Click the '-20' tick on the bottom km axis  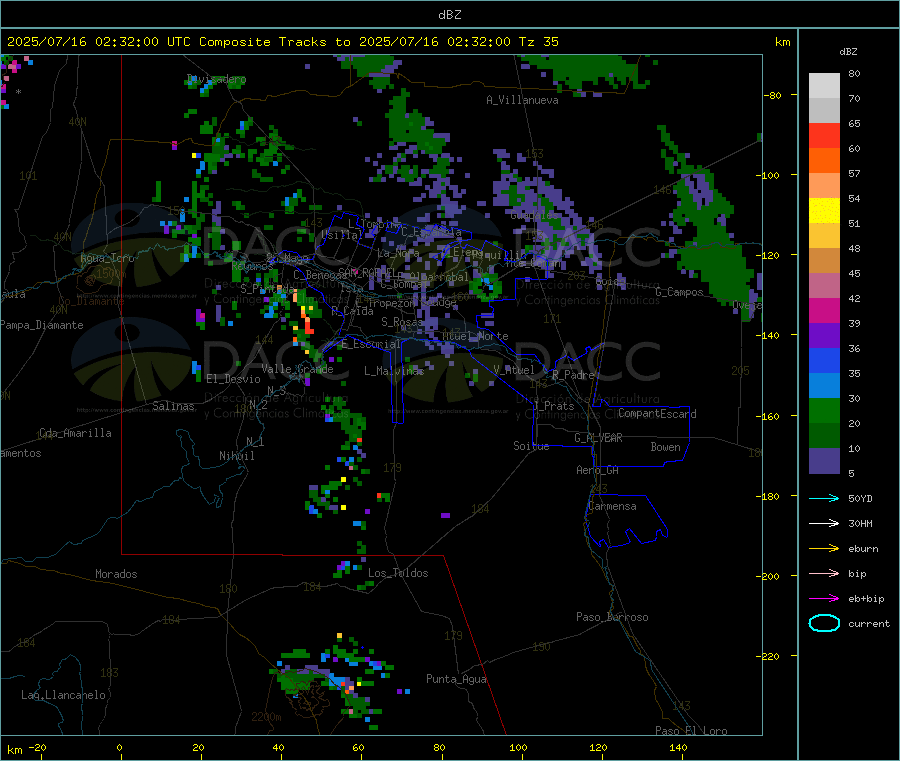(x=37, y=747)
